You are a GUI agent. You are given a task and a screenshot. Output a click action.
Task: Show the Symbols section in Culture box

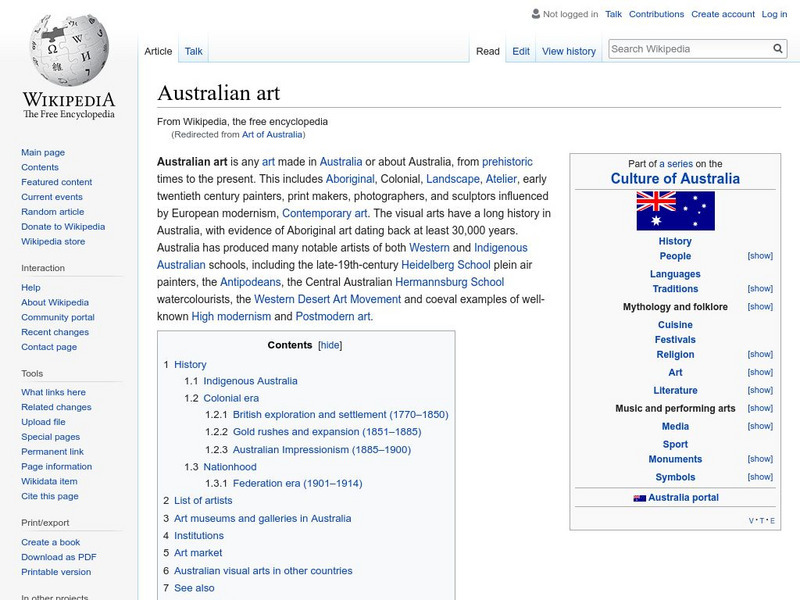coord(760,477)
